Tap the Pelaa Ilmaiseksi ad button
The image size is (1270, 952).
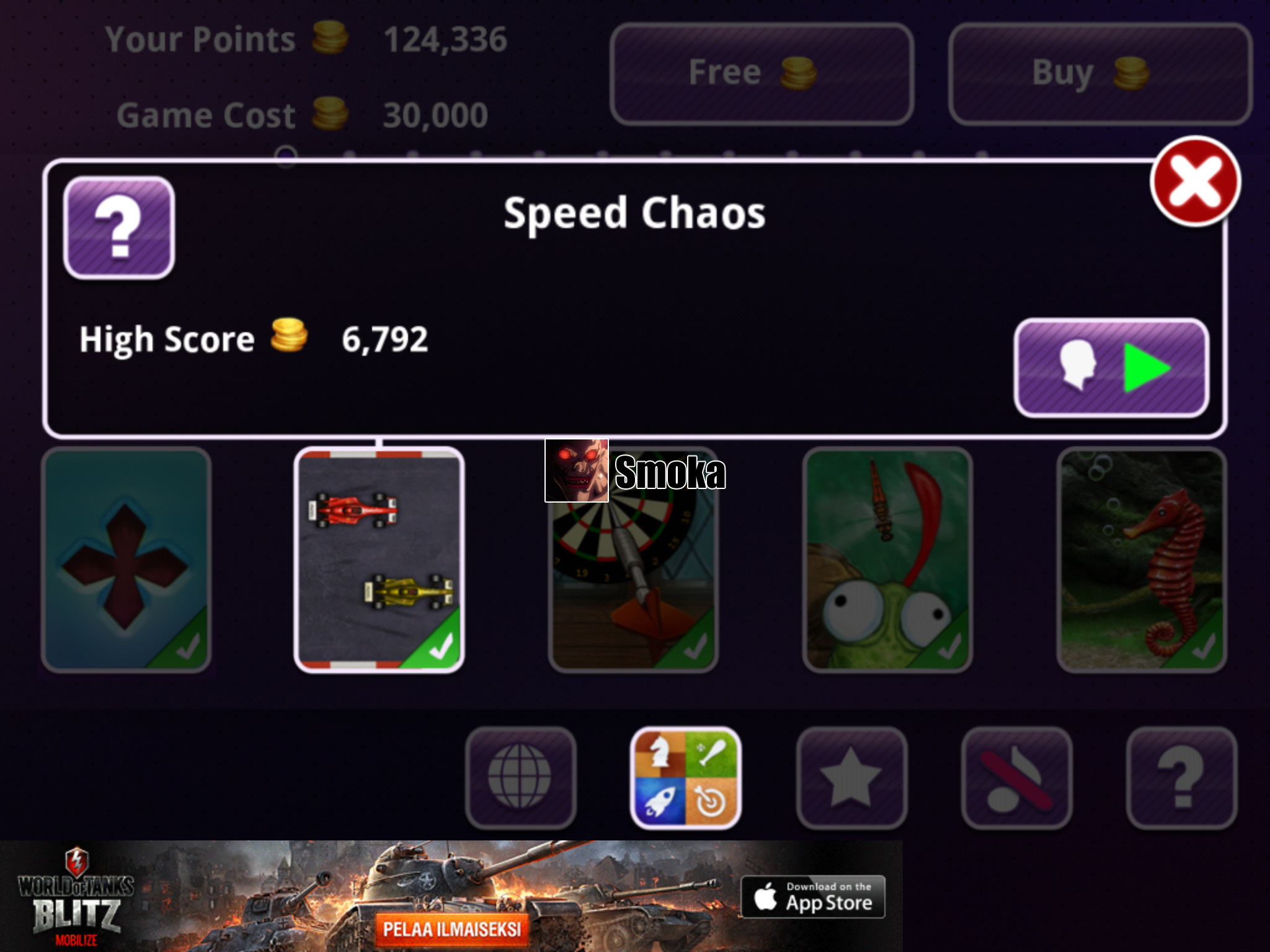(x=451, y=929)
